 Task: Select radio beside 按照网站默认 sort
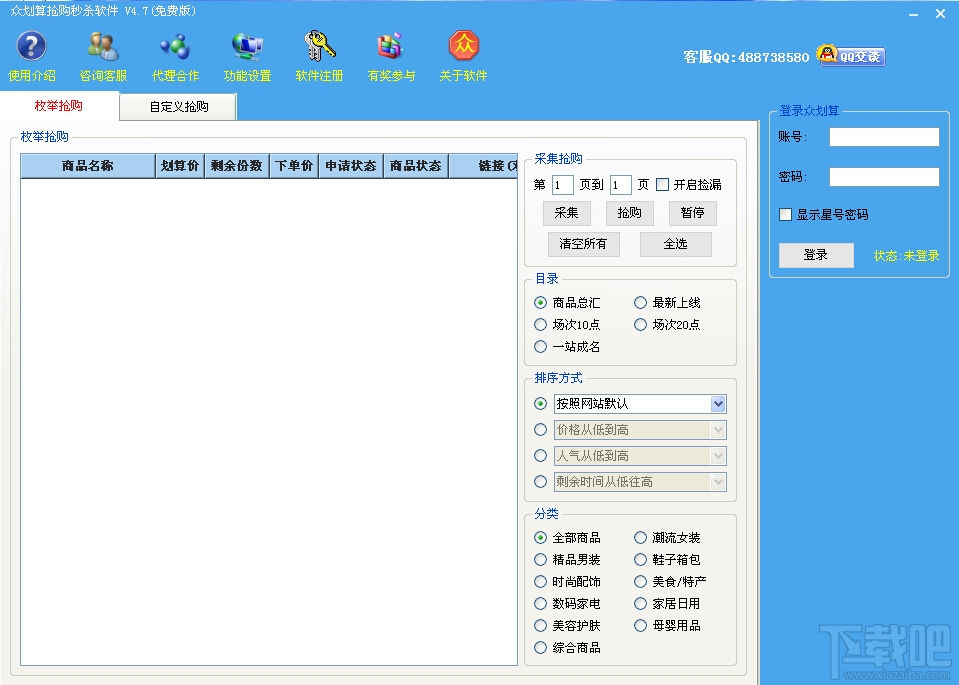coord(540,404)
